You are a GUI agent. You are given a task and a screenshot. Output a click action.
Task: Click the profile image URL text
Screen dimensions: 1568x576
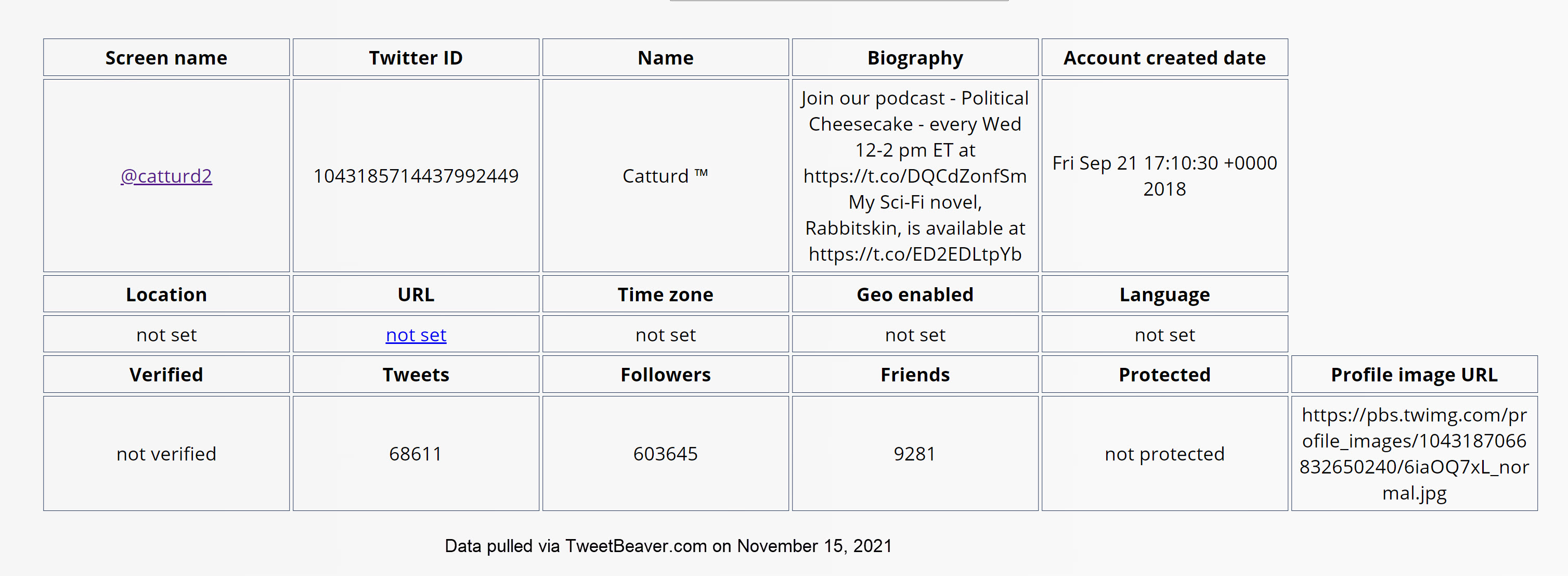[1414, 454]
